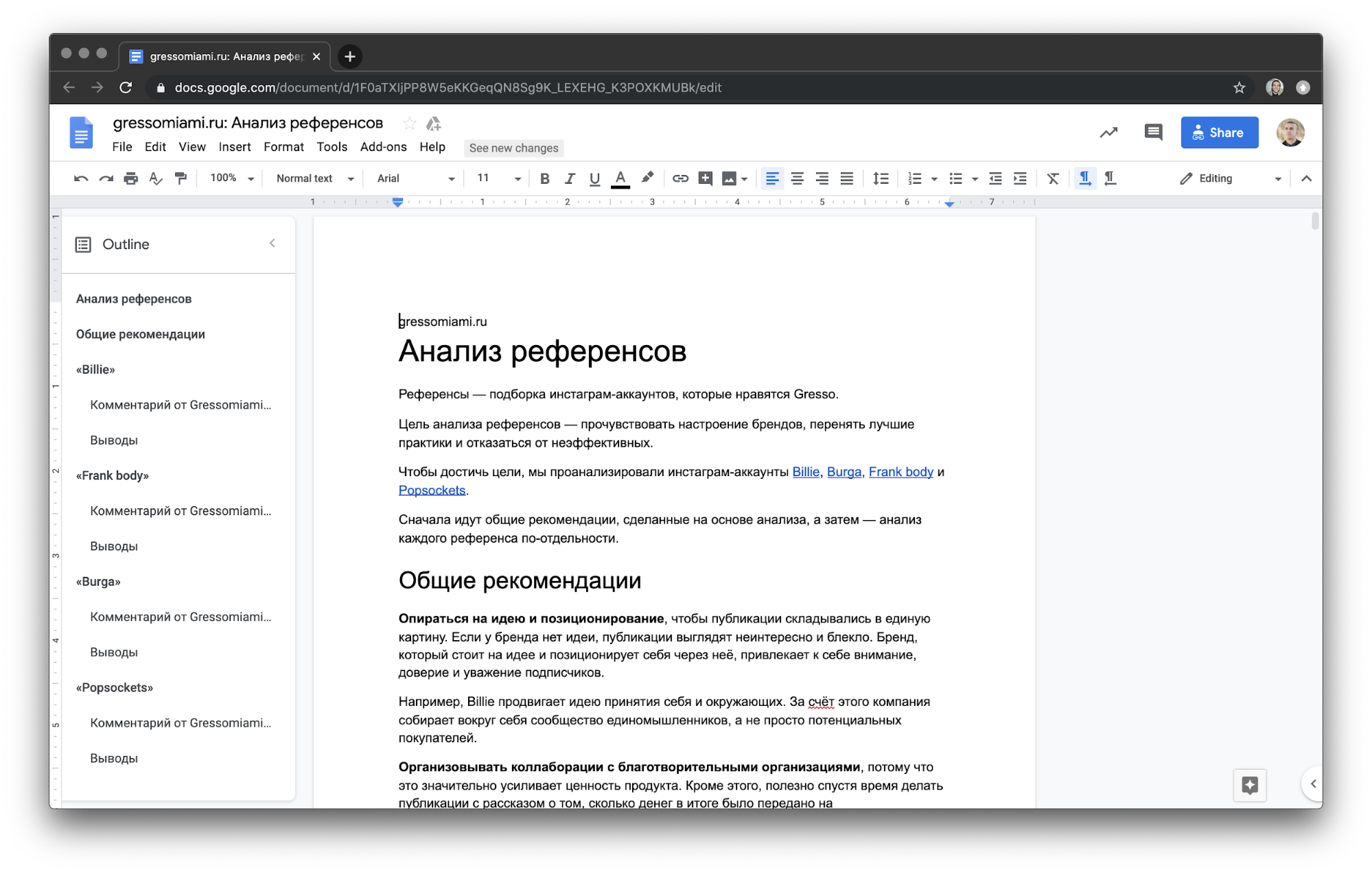Clear formatting using the toolbar icon
The height and width of the screenshot is (874, 1372).
1053,178
